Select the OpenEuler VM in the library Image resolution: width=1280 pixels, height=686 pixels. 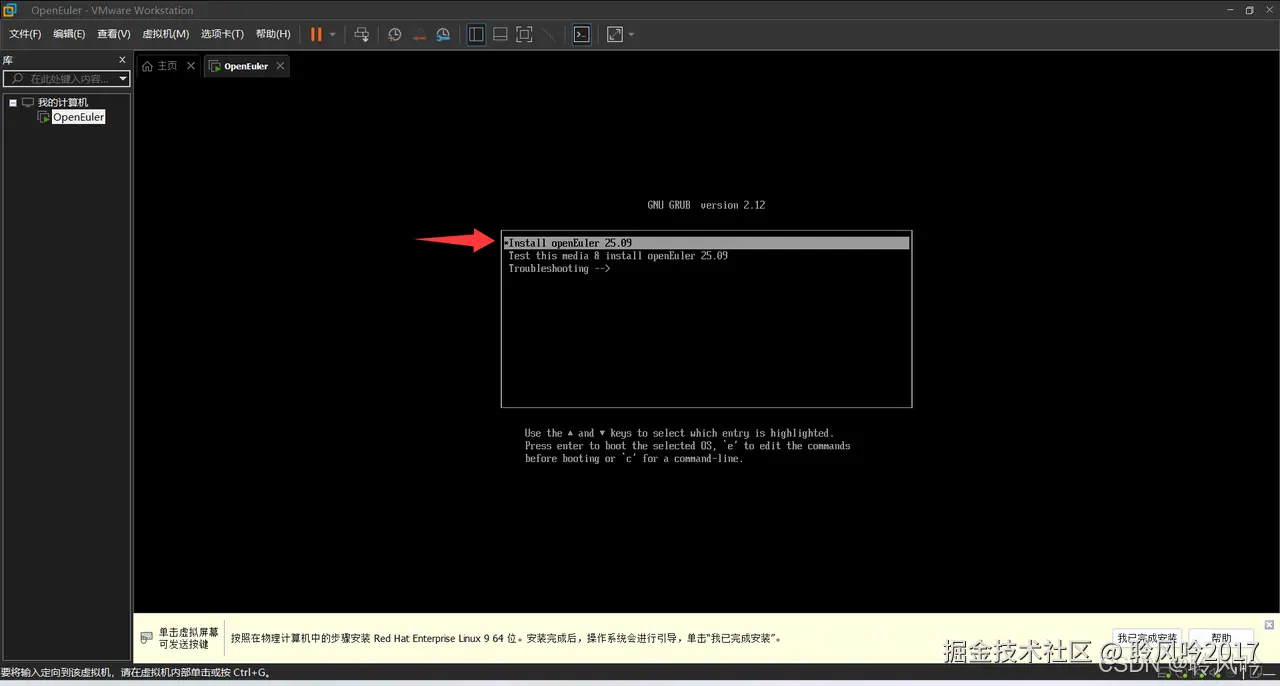click(78, 117)
